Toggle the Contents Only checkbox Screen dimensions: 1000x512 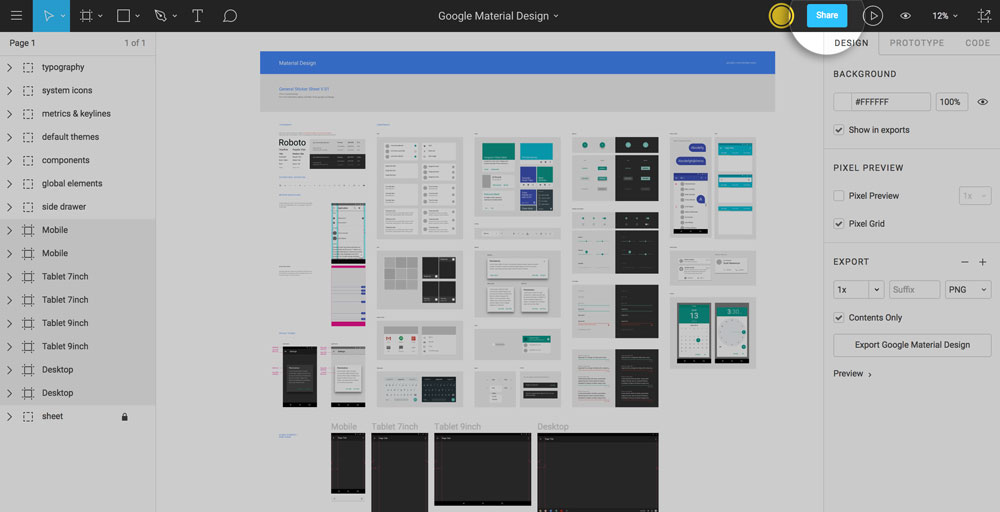click(x=839, y=318)
